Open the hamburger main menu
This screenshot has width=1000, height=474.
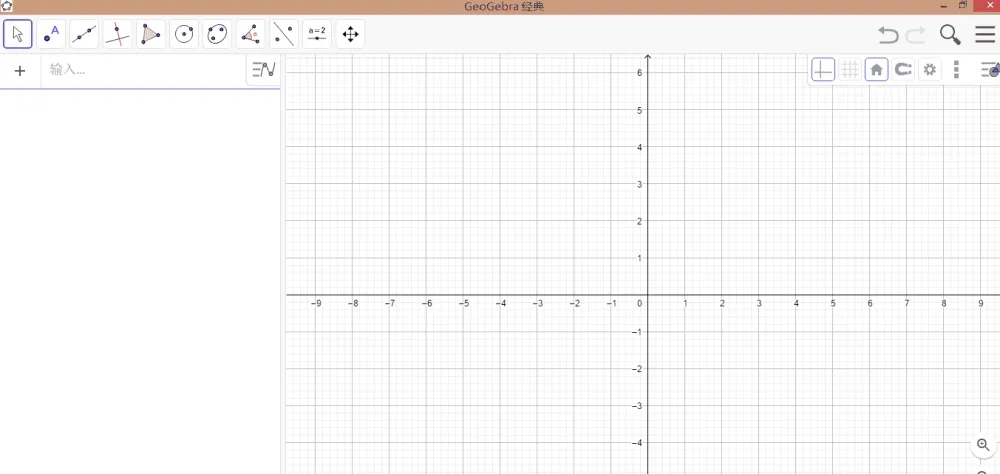tap(985, 34)
